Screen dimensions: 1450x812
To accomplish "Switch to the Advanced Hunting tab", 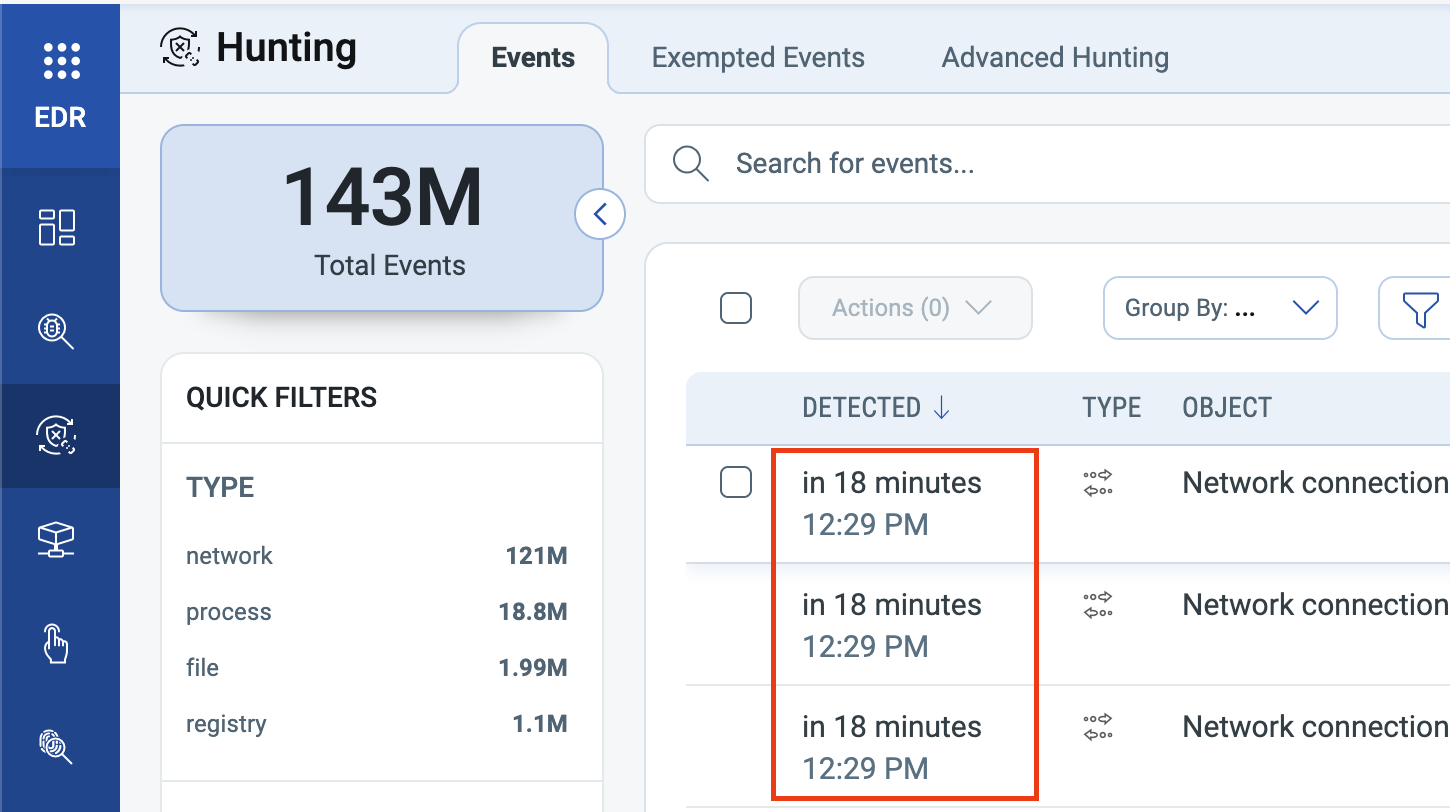I will point(1055,58).
